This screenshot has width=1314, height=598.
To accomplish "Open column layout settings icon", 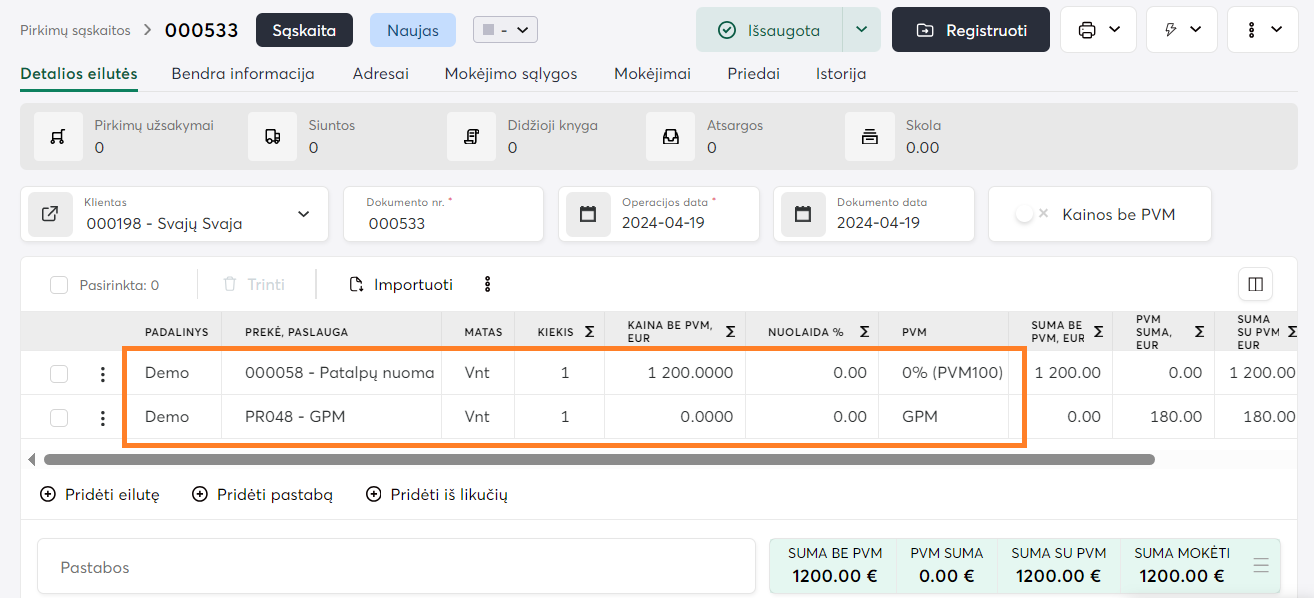I will [x=1255, y=285].
